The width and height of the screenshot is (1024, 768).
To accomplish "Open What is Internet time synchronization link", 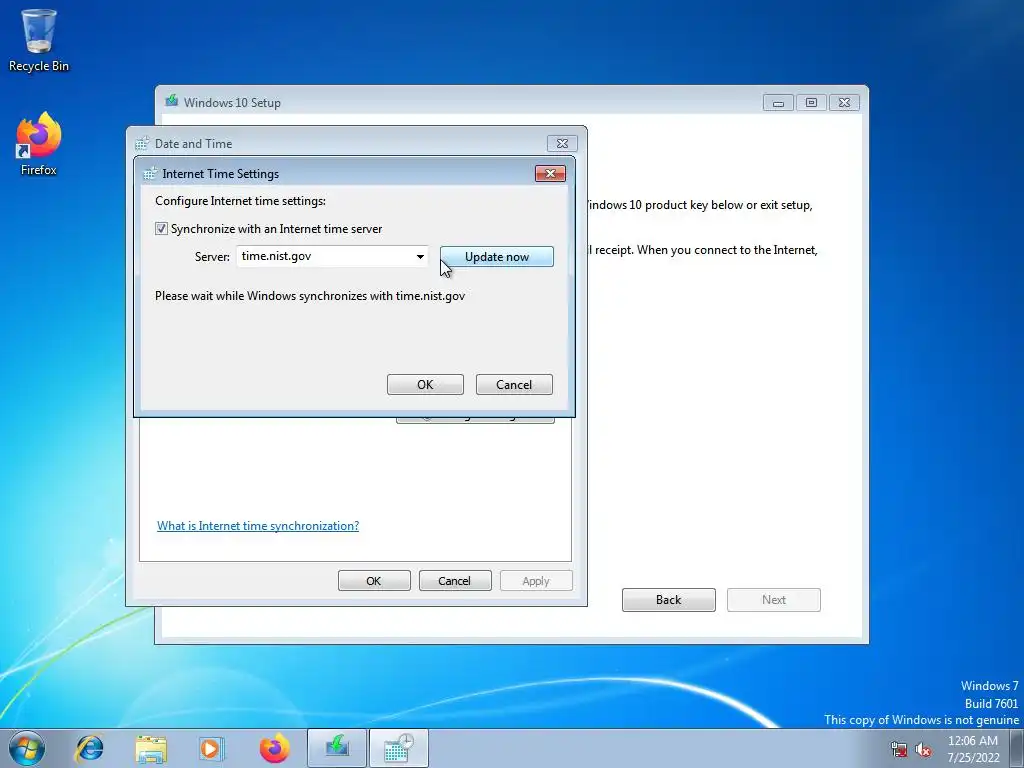I will [258, 526].
